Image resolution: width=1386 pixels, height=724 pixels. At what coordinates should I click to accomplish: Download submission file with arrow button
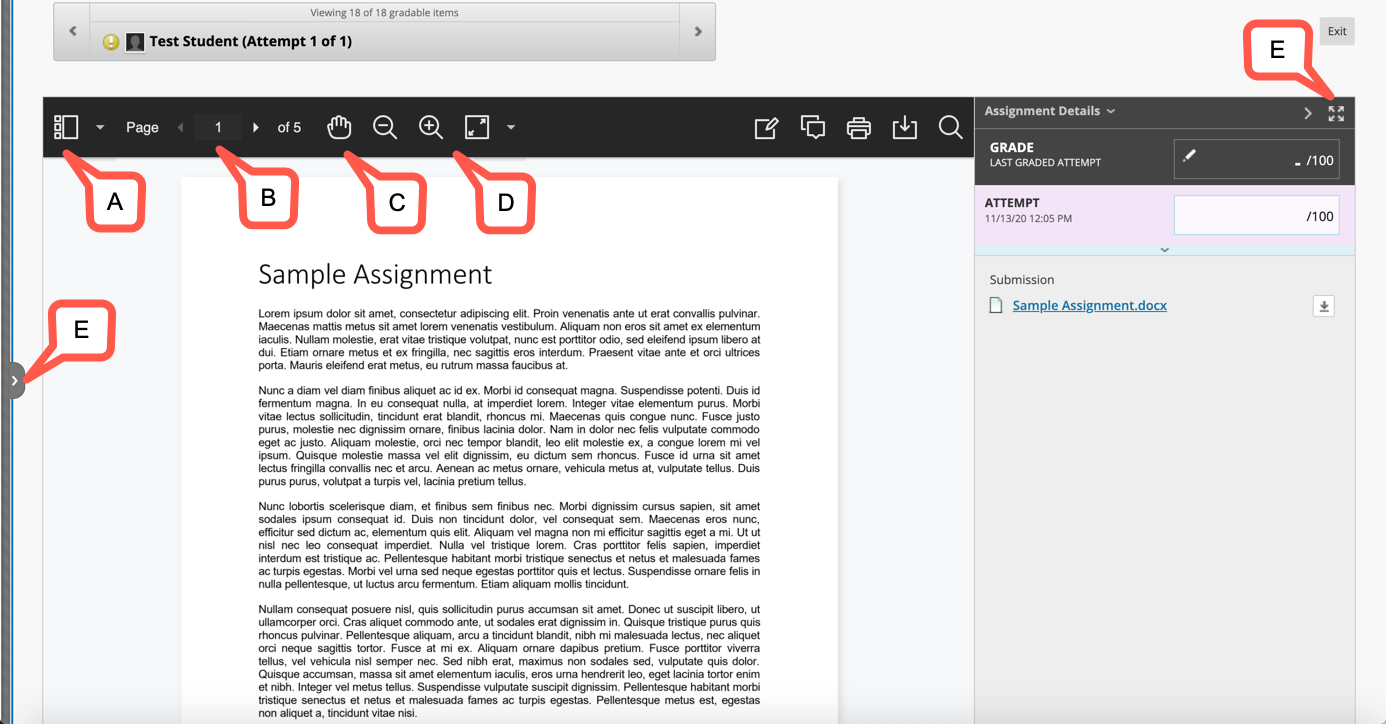coord(1324,306)
